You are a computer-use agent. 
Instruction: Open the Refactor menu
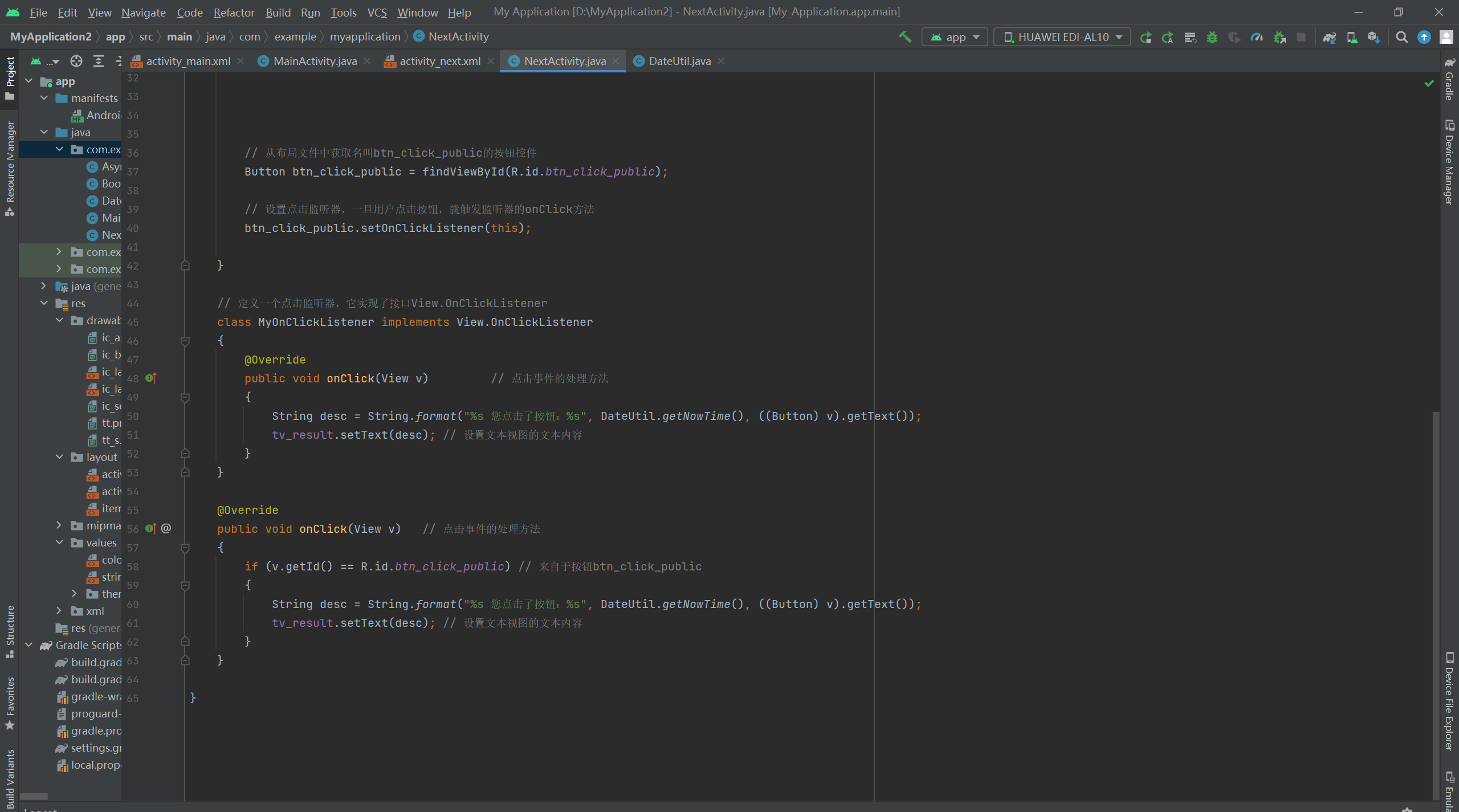[234, 12]
